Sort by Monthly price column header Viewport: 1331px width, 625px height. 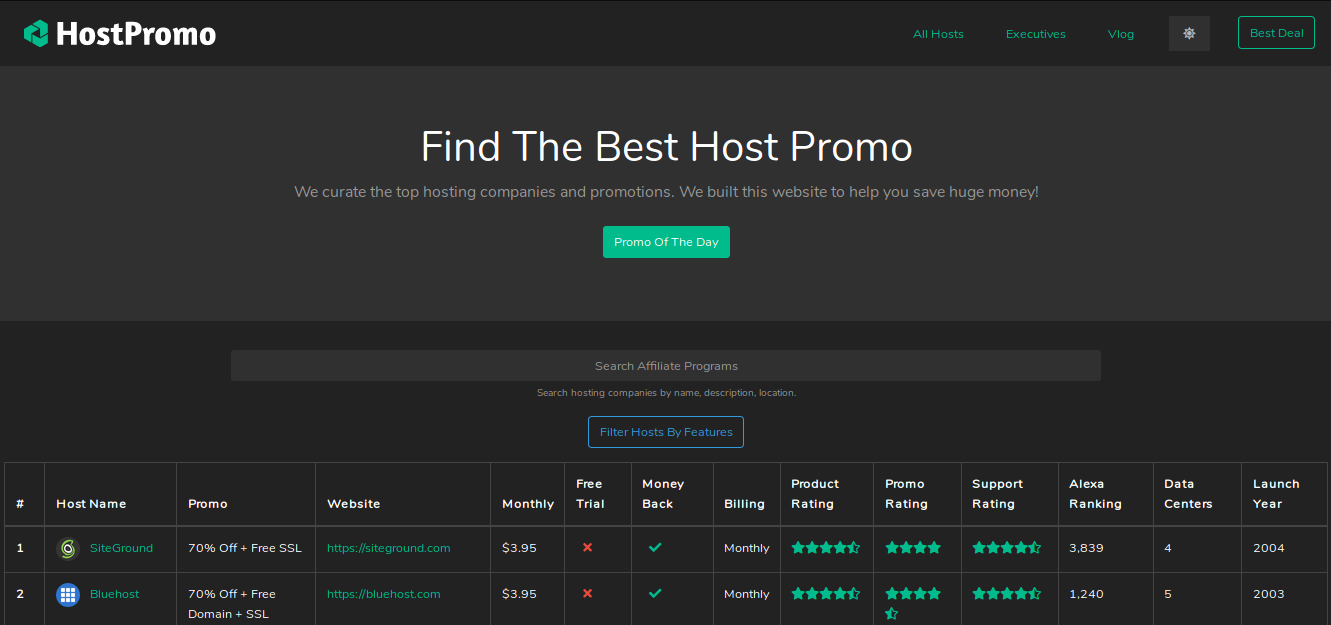[527, 494]
